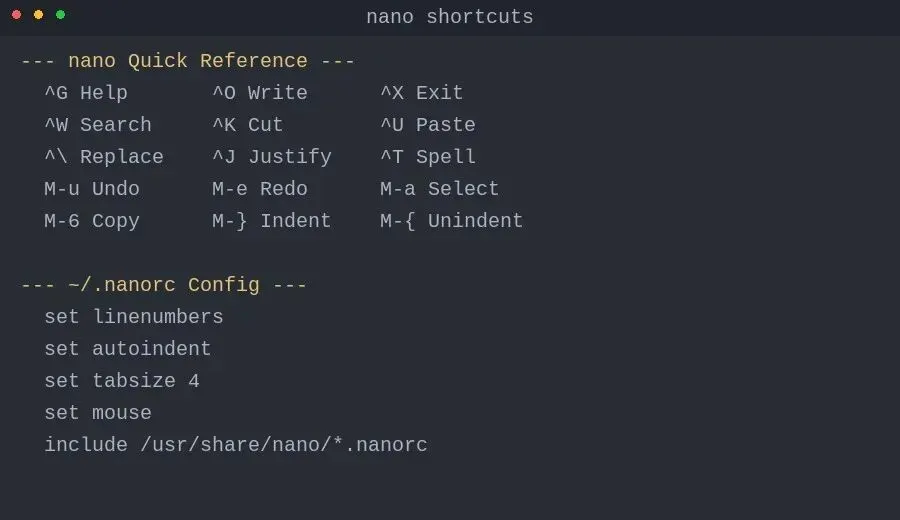This screenshot has height=520, width=900.
Task: Click the '^G Help' shortcut entry
Action: pyautogui.click(x=86, y=93)
